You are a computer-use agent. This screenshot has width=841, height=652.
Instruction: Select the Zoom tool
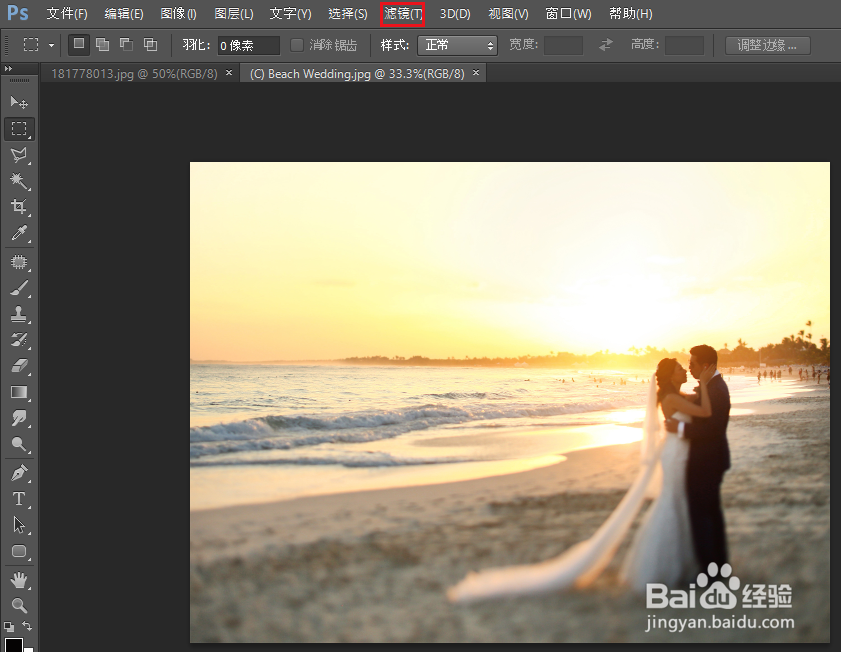pos(19,606)
